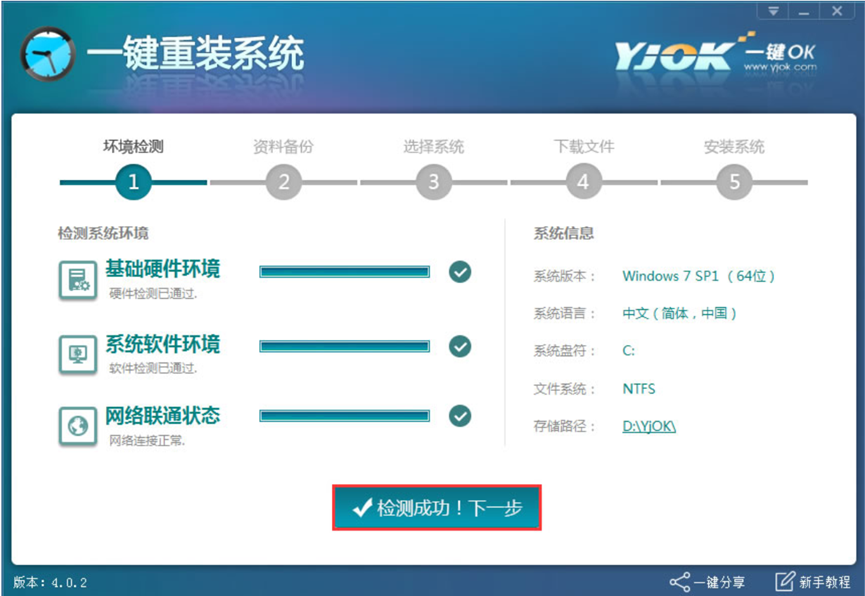Select step 1 circle 环境检测

point(133,182)
